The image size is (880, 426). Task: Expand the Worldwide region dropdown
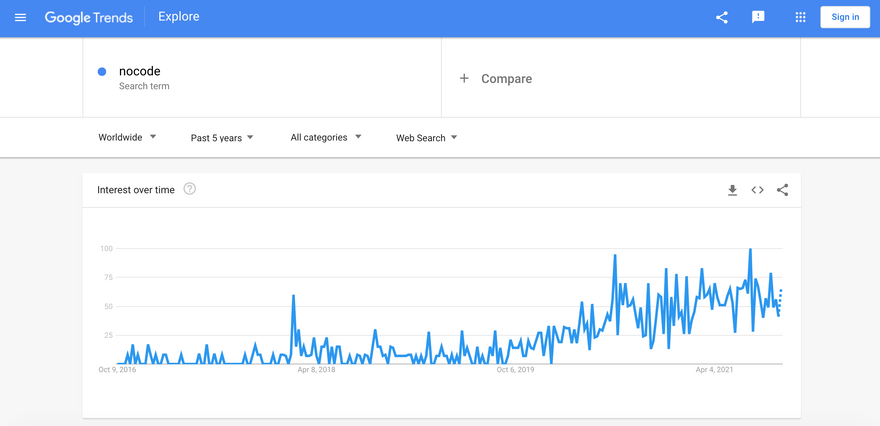click(127, 137)
